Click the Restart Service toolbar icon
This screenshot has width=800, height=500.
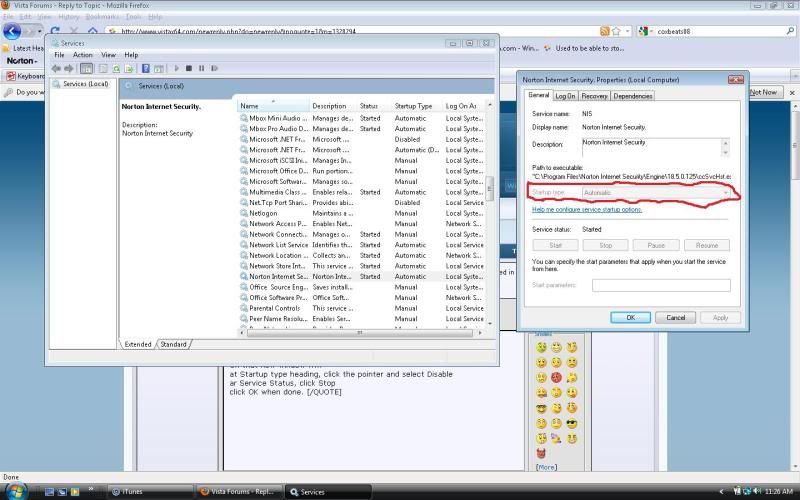click(214, 68)
